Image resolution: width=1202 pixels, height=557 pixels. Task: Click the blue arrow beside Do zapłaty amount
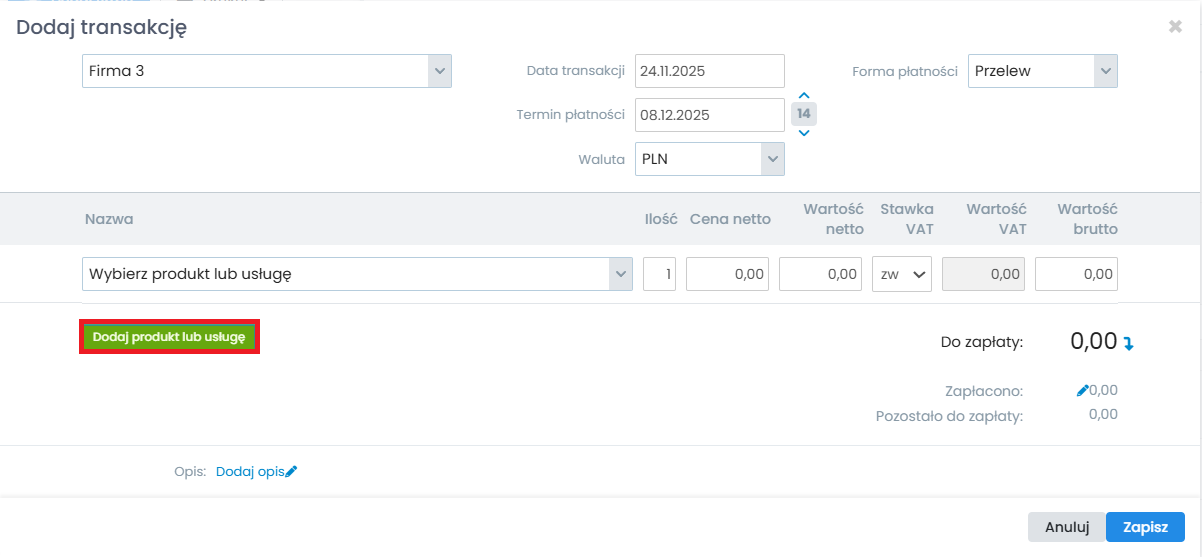click(1129, 343)
